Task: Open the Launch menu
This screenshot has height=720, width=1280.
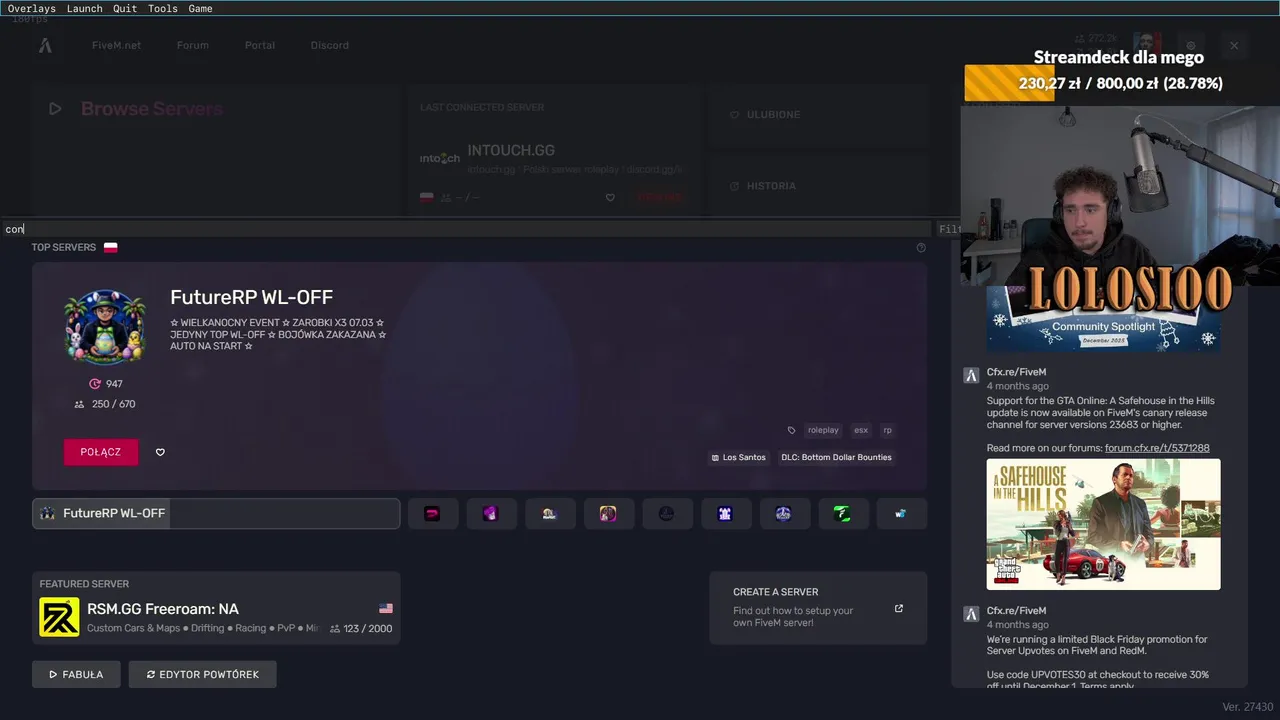Action: click(85, 8)
